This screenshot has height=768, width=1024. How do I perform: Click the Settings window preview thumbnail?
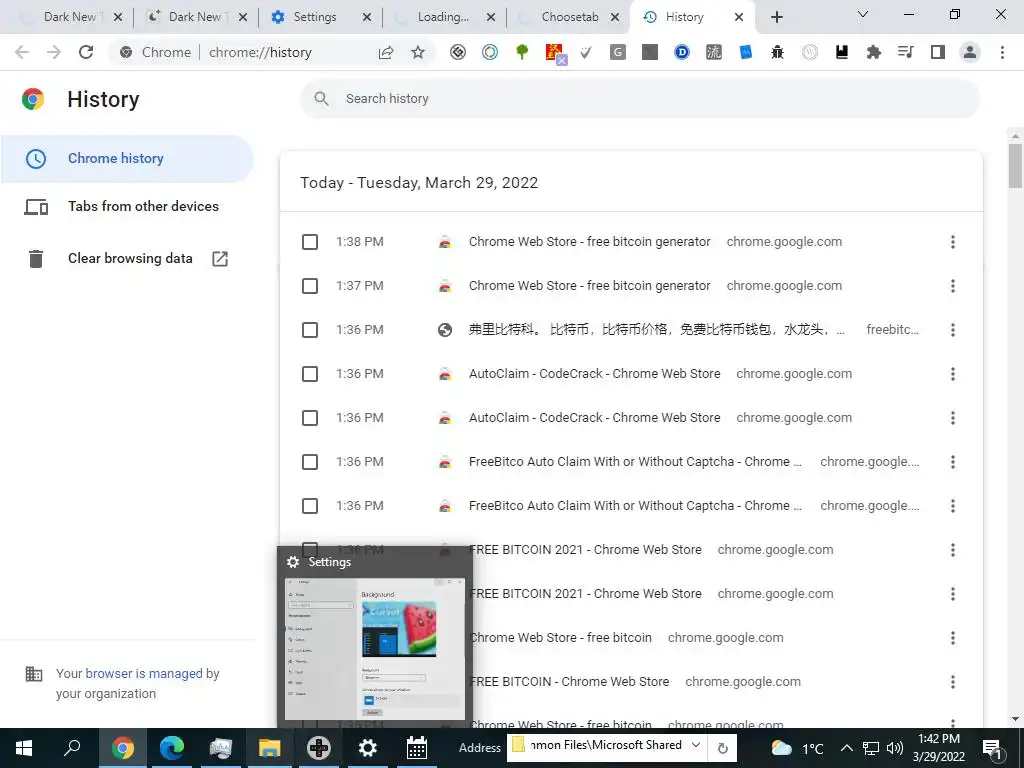click(x=375, y=648)
